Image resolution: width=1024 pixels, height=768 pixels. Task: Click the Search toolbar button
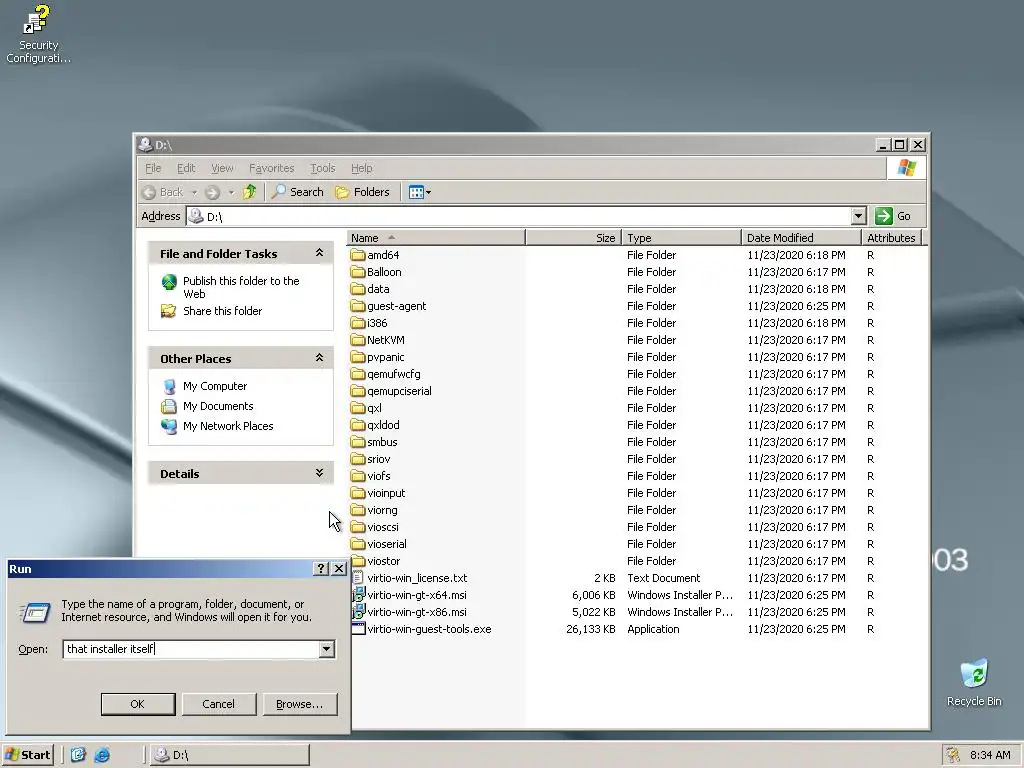pyautogui.click(x=298, y=192)
